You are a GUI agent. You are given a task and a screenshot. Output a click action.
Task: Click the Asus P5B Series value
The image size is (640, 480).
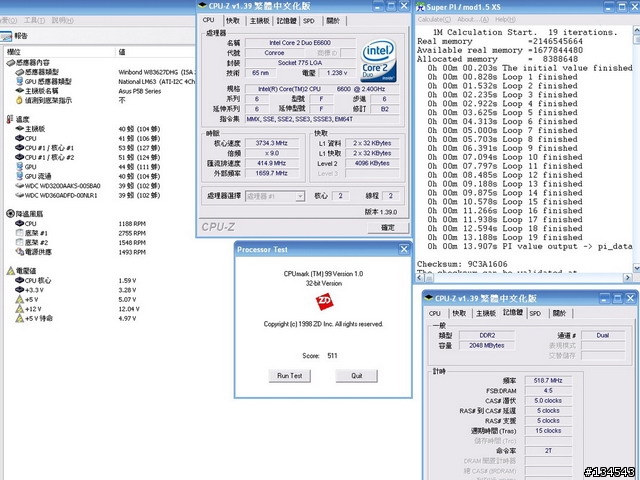pos(140,91)
